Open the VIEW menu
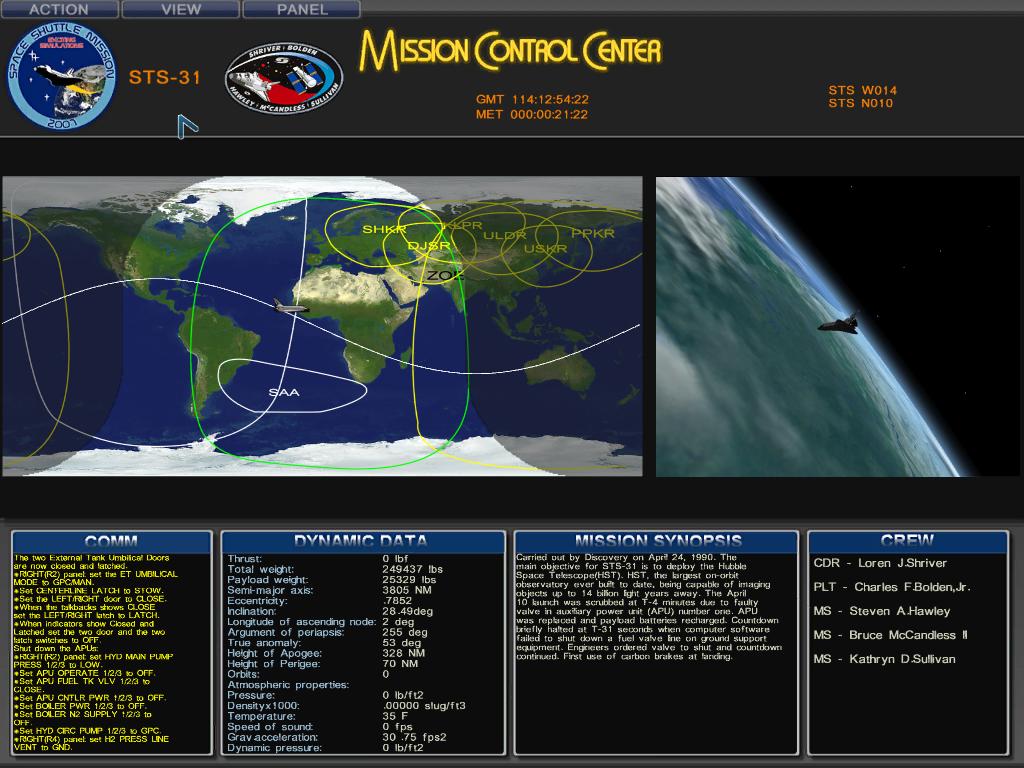The image size is (1024, 768). [x=181, y=9]
